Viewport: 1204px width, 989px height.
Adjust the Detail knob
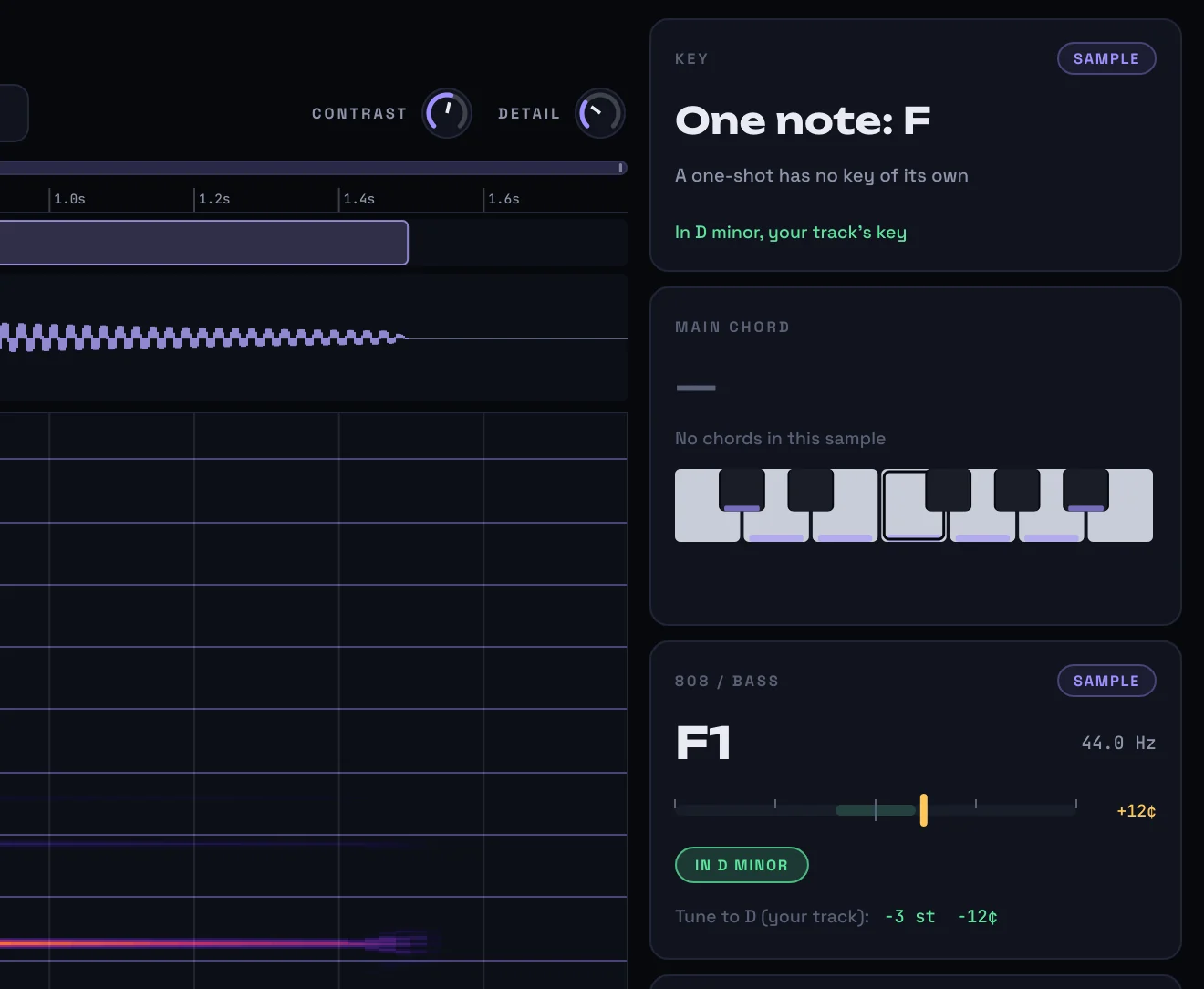point(600,113)
